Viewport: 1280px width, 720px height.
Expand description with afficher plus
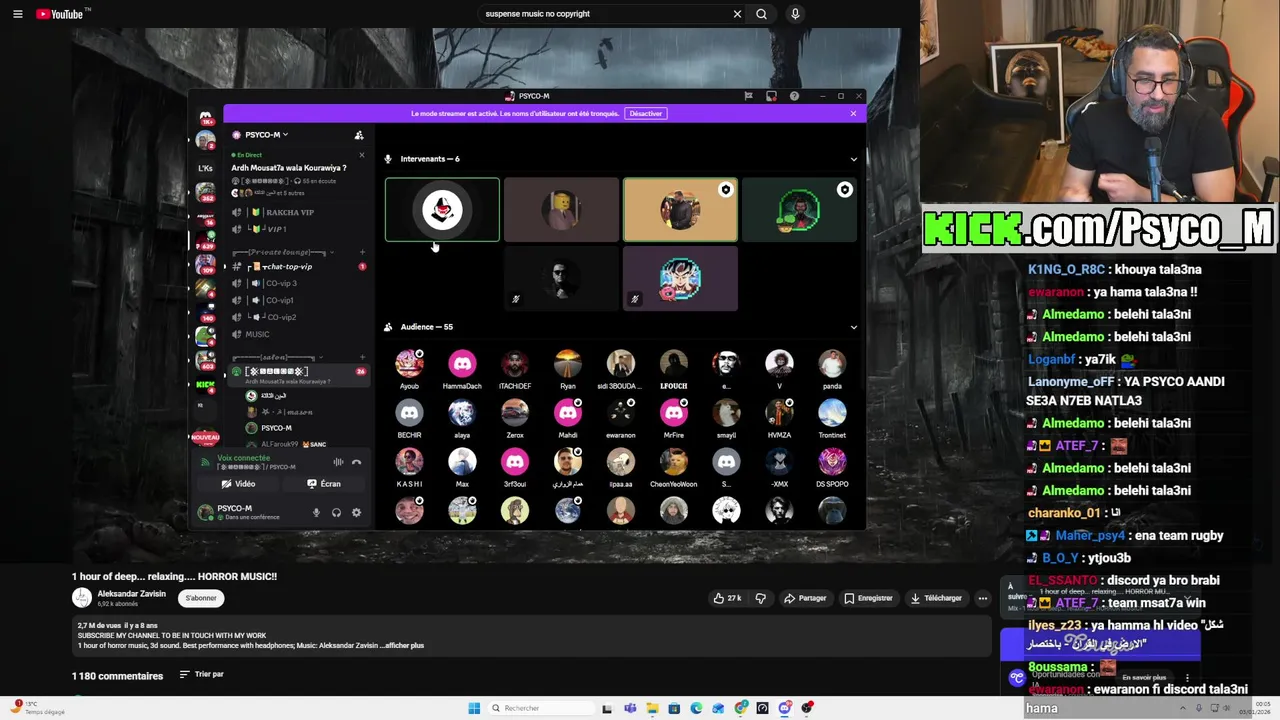tap(403, 646)
